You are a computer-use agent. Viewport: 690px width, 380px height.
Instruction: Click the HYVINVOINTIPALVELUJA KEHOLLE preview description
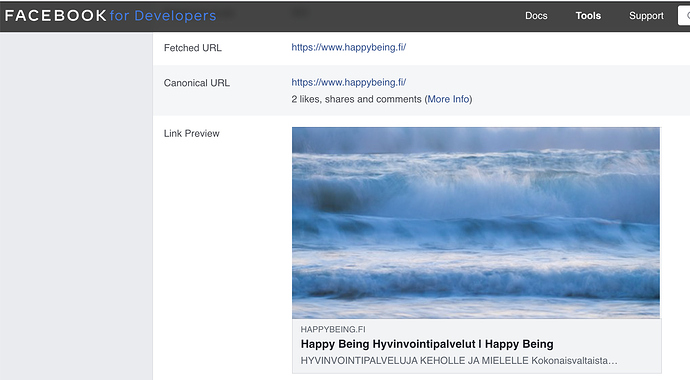459,361
